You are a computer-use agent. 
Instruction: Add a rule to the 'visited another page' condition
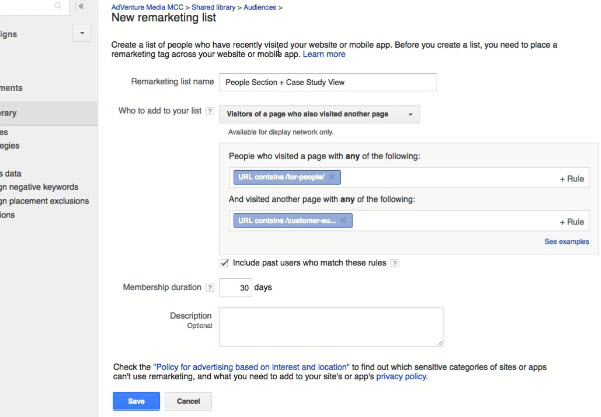point(571,222)
